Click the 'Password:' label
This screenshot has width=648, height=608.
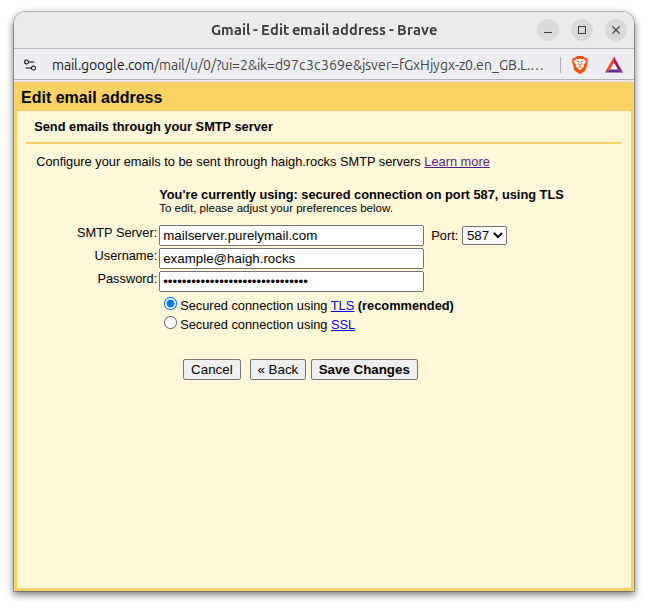coord(127,279)
